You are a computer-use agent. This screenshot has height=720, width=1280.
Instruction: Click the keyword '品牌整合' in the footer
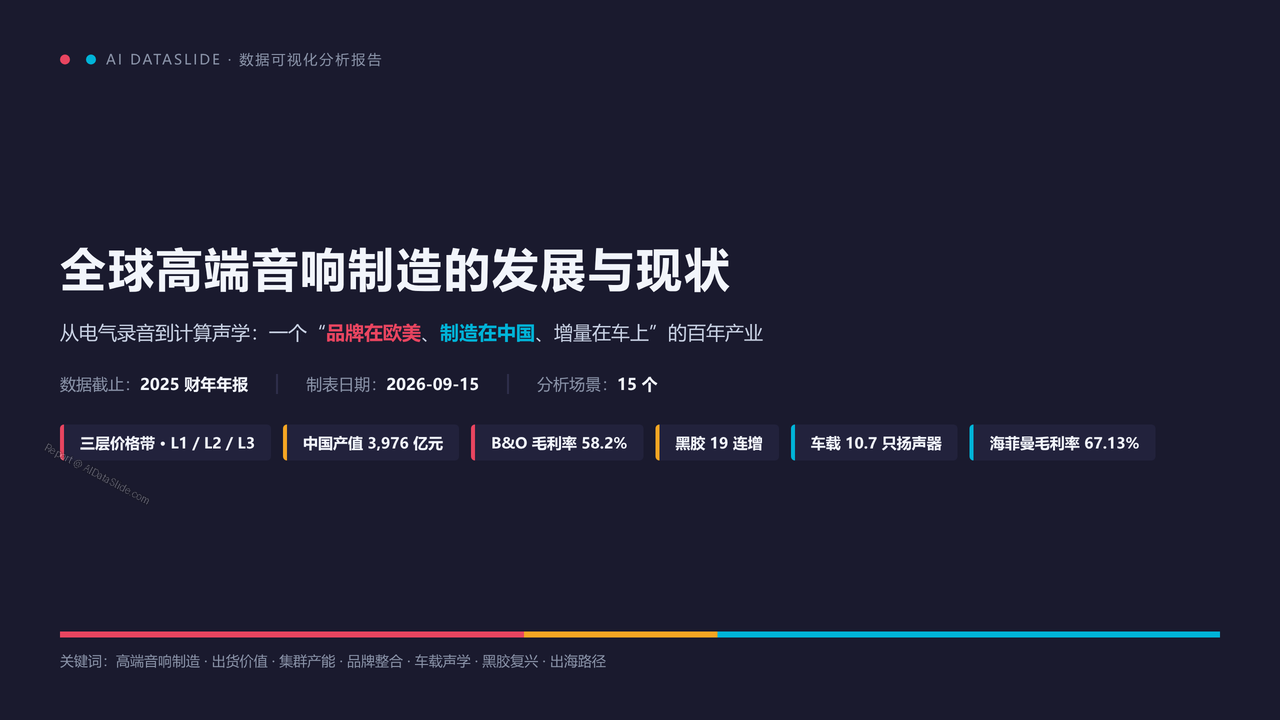tap(375, 661)
